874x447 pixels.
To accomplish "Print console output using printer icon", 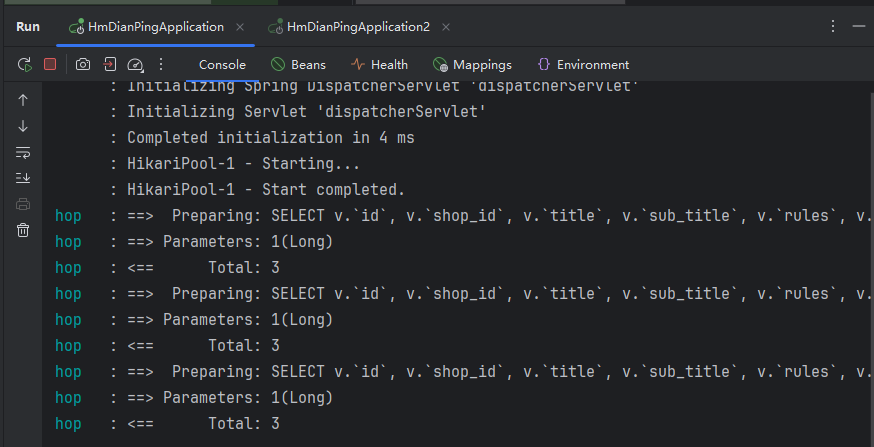I will click(23, 204).
